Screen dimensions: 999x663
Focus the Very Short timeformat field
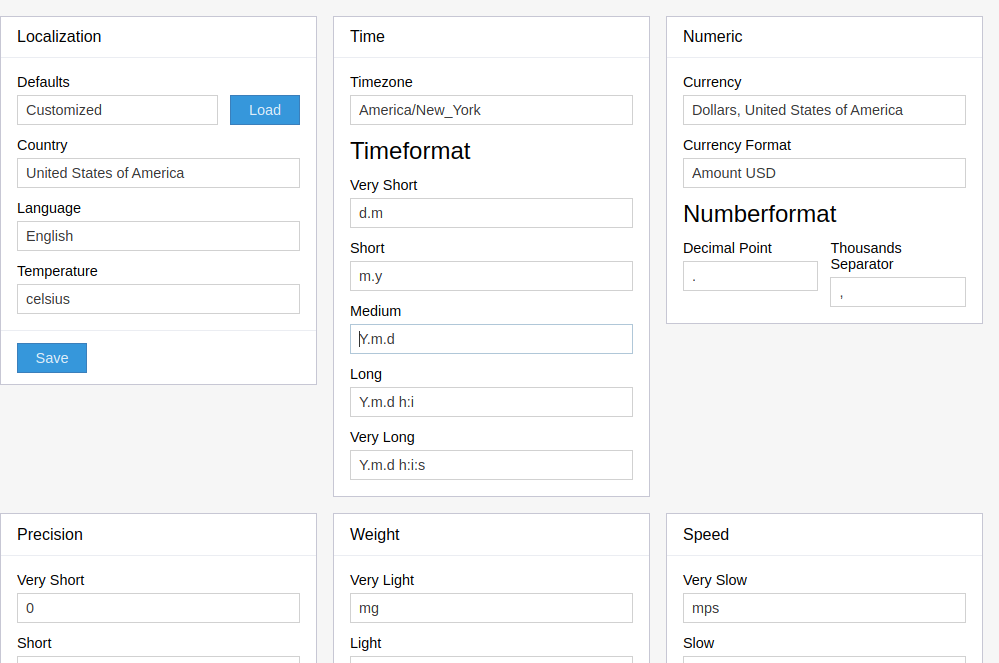(x=491, y=213)
